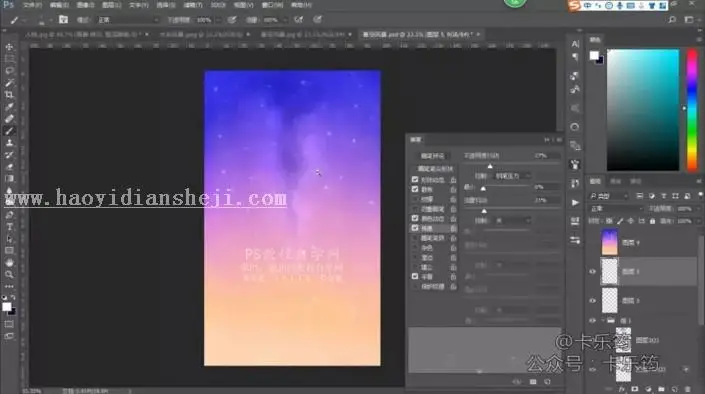Open the brush blend mode dropdown

(128, 20)
